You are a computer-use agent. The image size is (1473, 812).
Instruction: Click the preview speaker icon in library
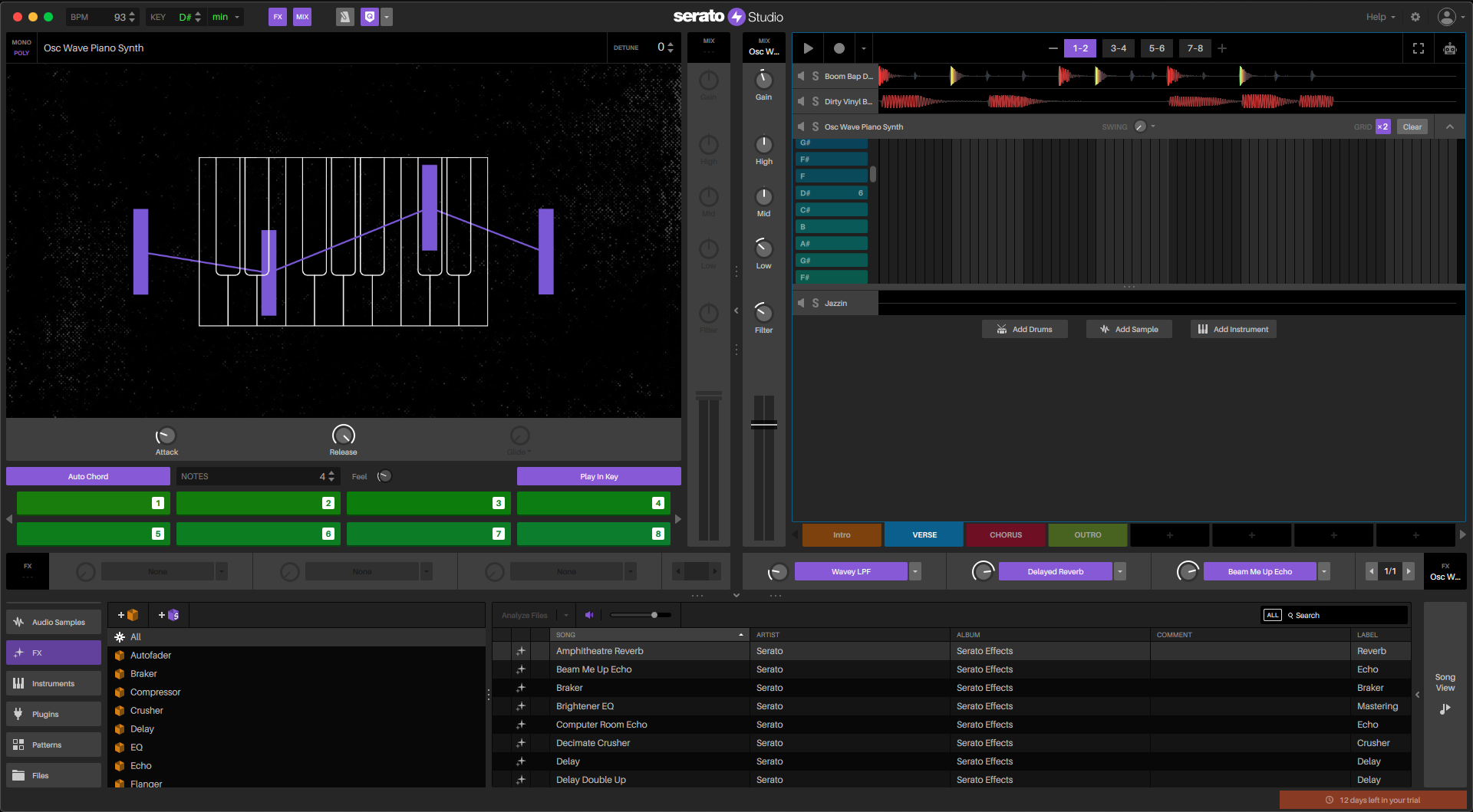click(x=589, y=615)
